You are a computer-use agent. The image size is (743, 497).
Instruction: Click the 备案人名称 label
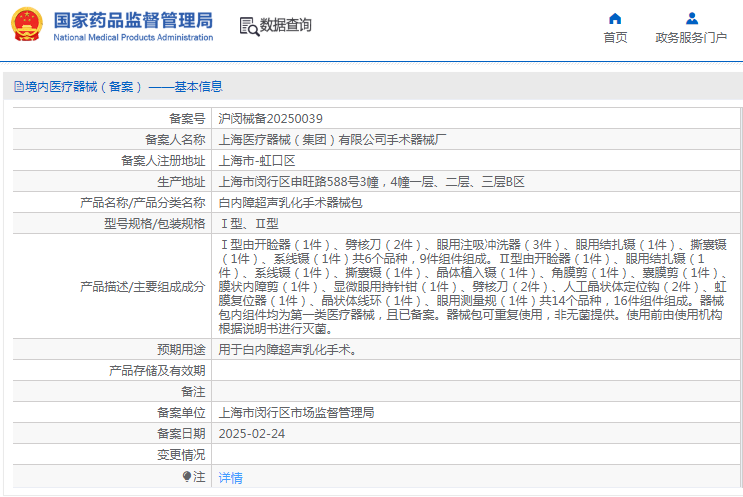[175, 140]
